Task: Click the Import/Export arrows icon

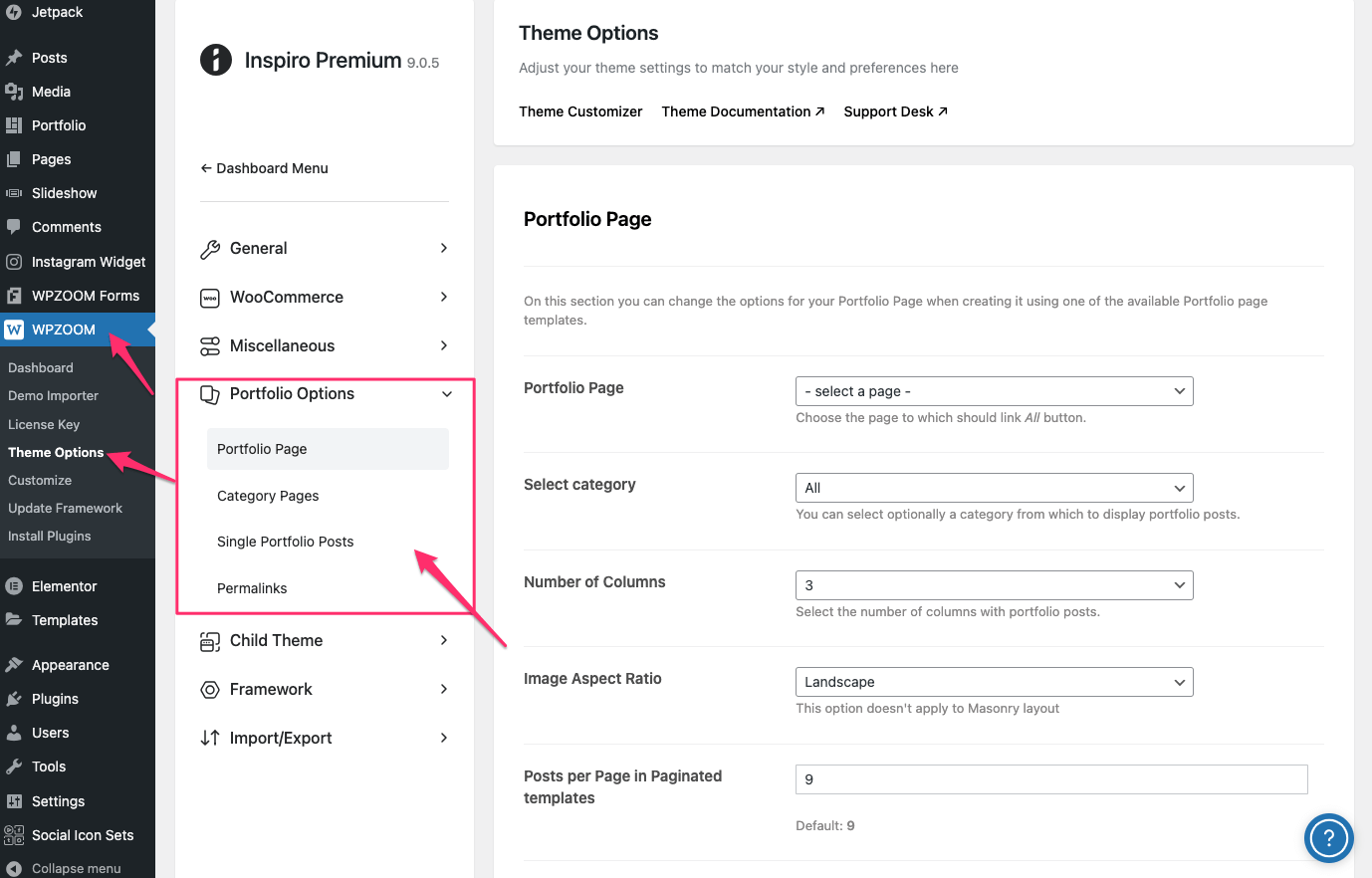Action: [210, 739]
